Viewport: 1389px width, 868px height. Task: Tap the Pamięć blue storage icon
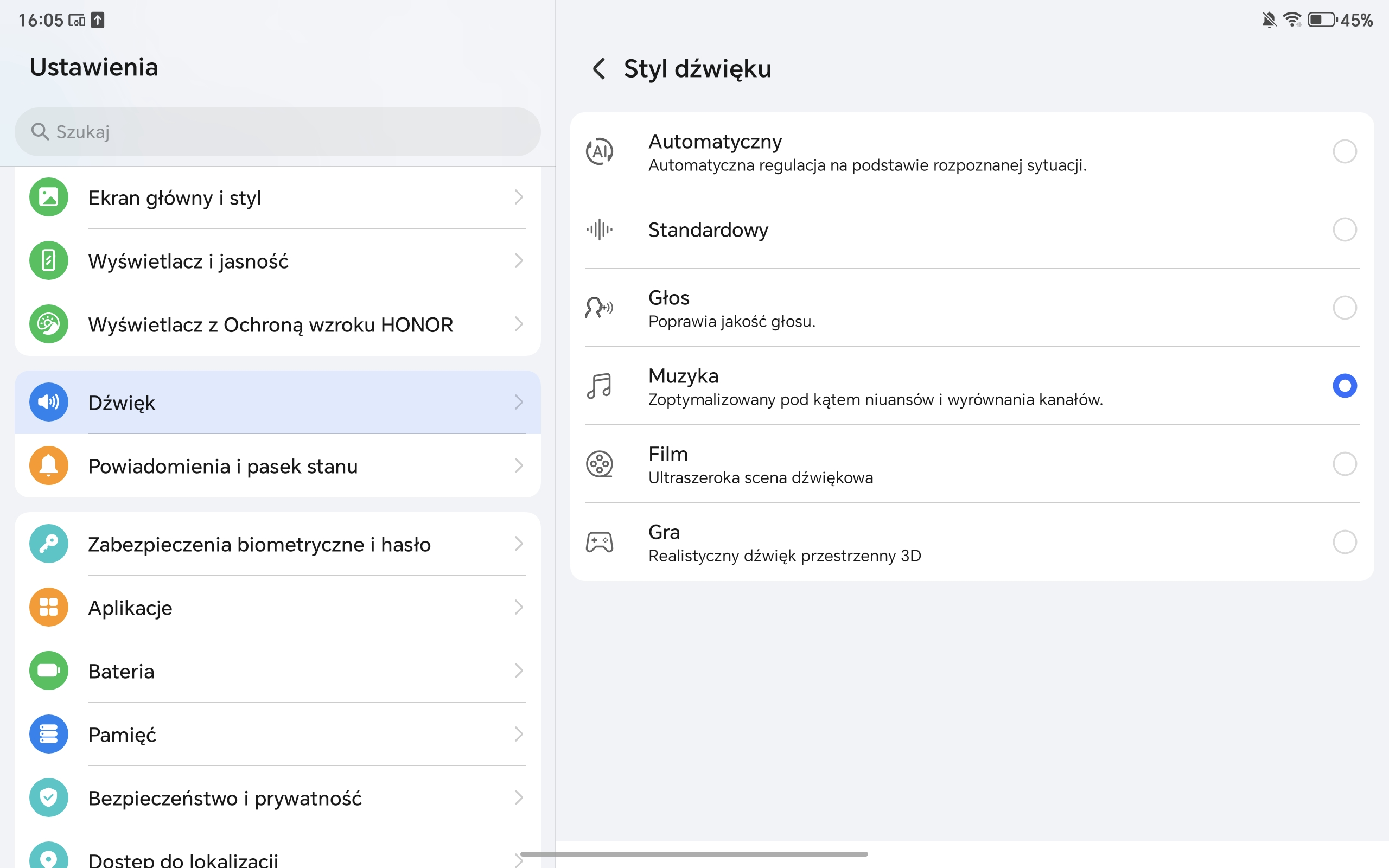tap(49, 734)
